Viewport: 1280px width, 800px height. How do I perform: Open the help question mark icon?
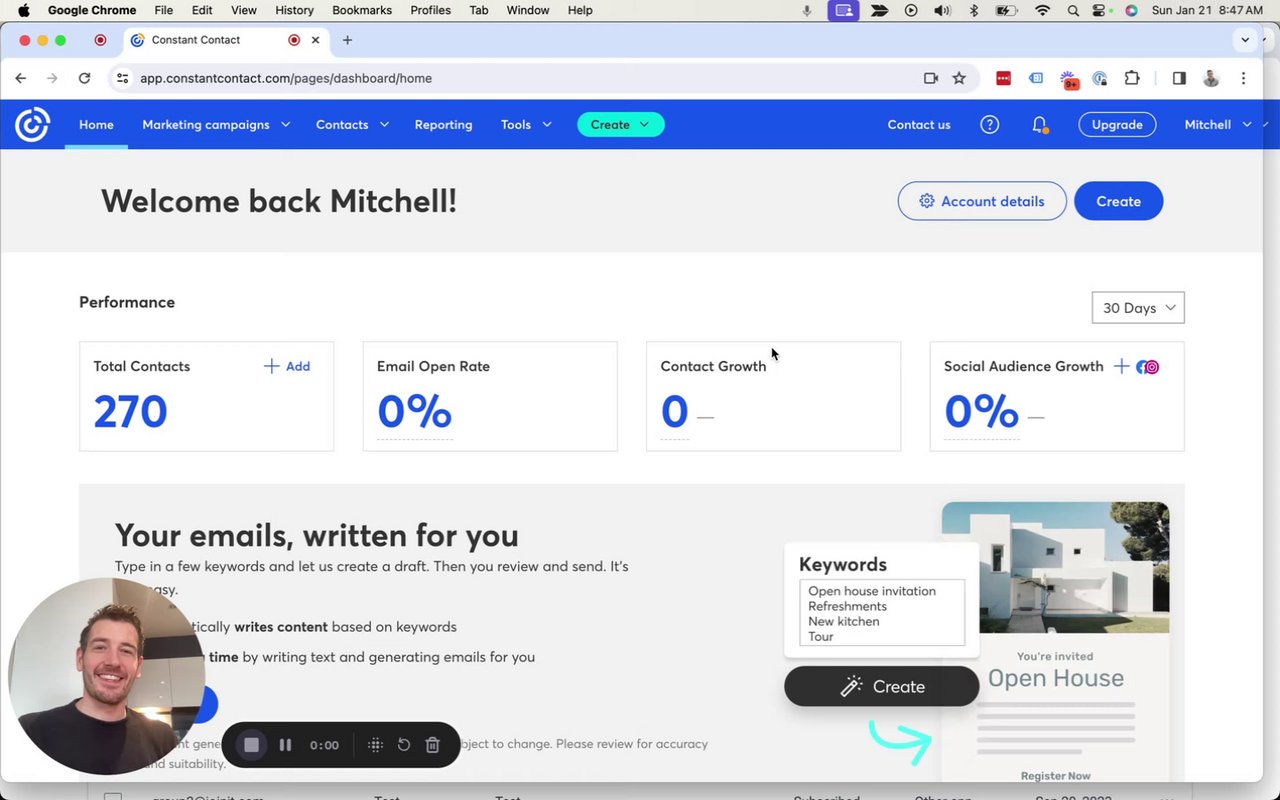pos(989,125)
